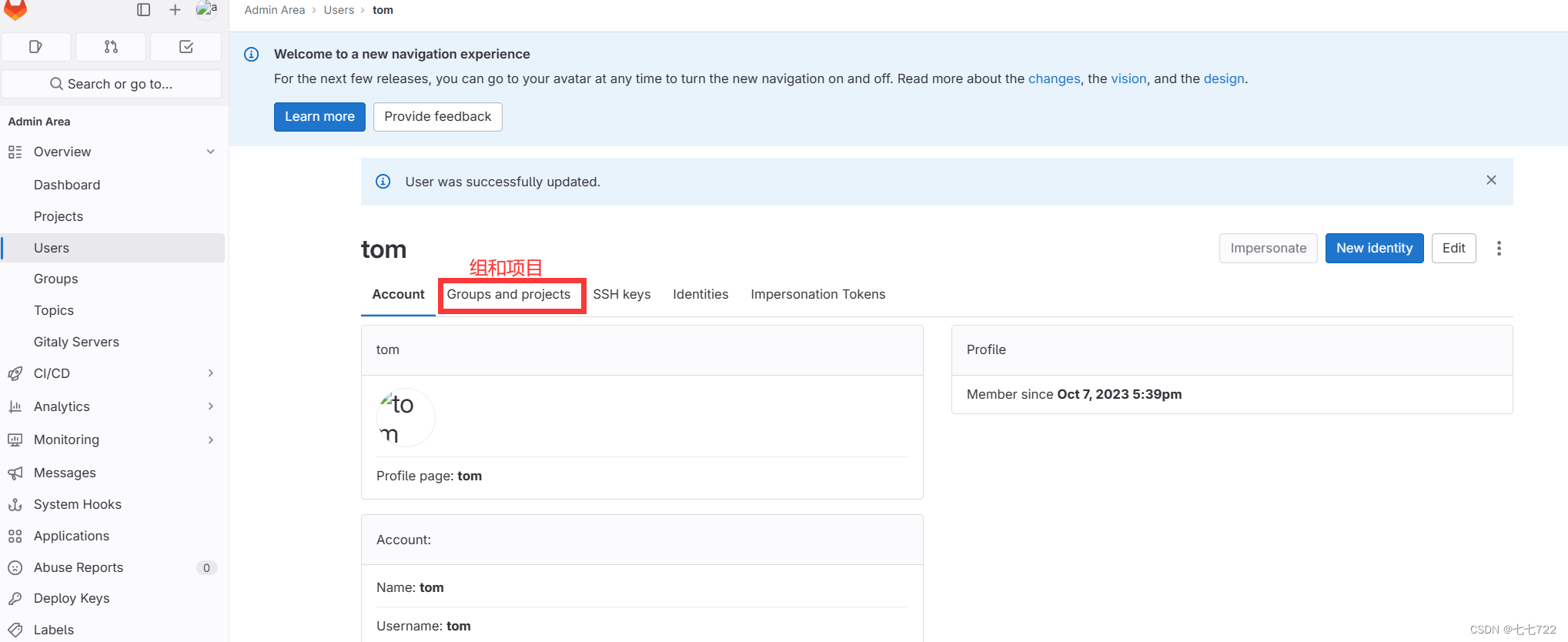Expand the Monitoring section chevron
Screen dimensions: 1568x642
click(x=210, y=440)
